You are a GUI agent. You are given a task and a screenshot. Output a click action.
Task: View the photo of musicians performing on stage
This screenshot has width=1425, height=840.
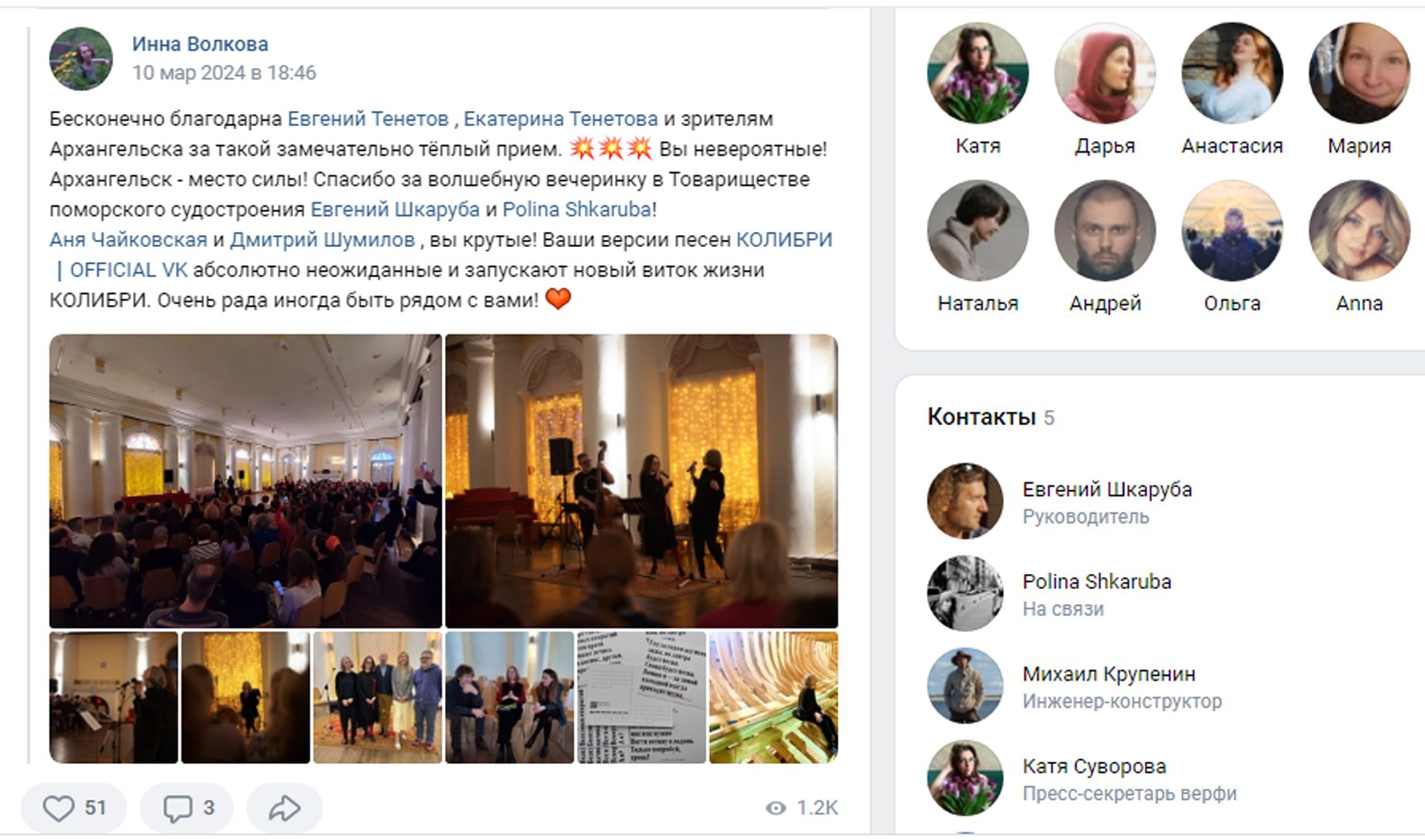[x=641, y=481]
